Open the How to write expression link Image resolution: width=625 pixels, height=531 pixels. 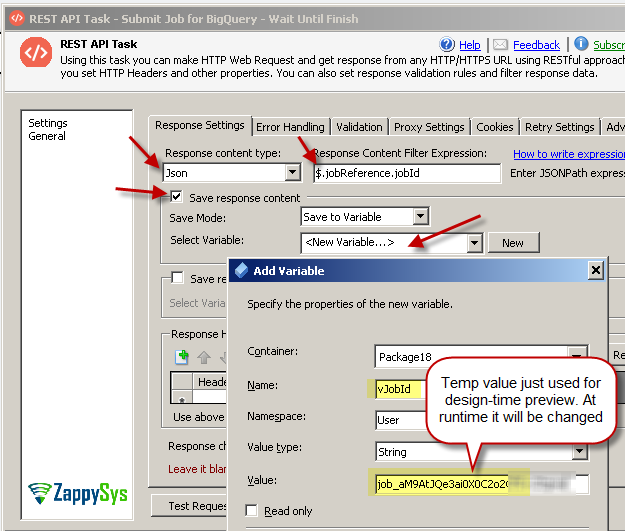(569, 154)
